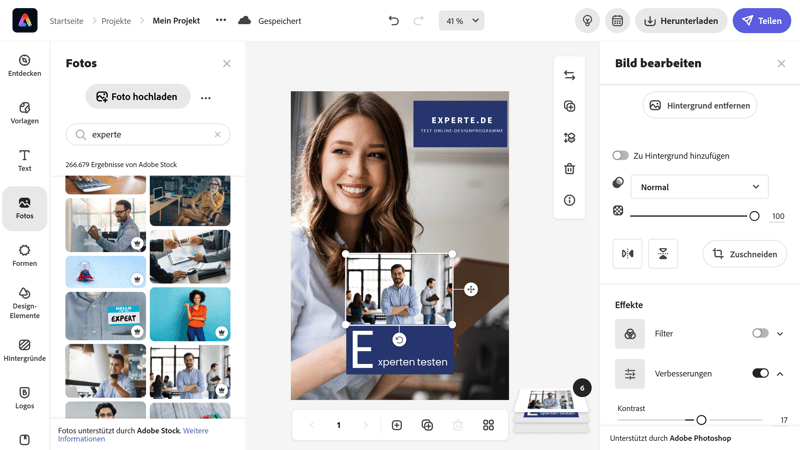Open the lightbulb tips icon

click(x=588, y=21)
